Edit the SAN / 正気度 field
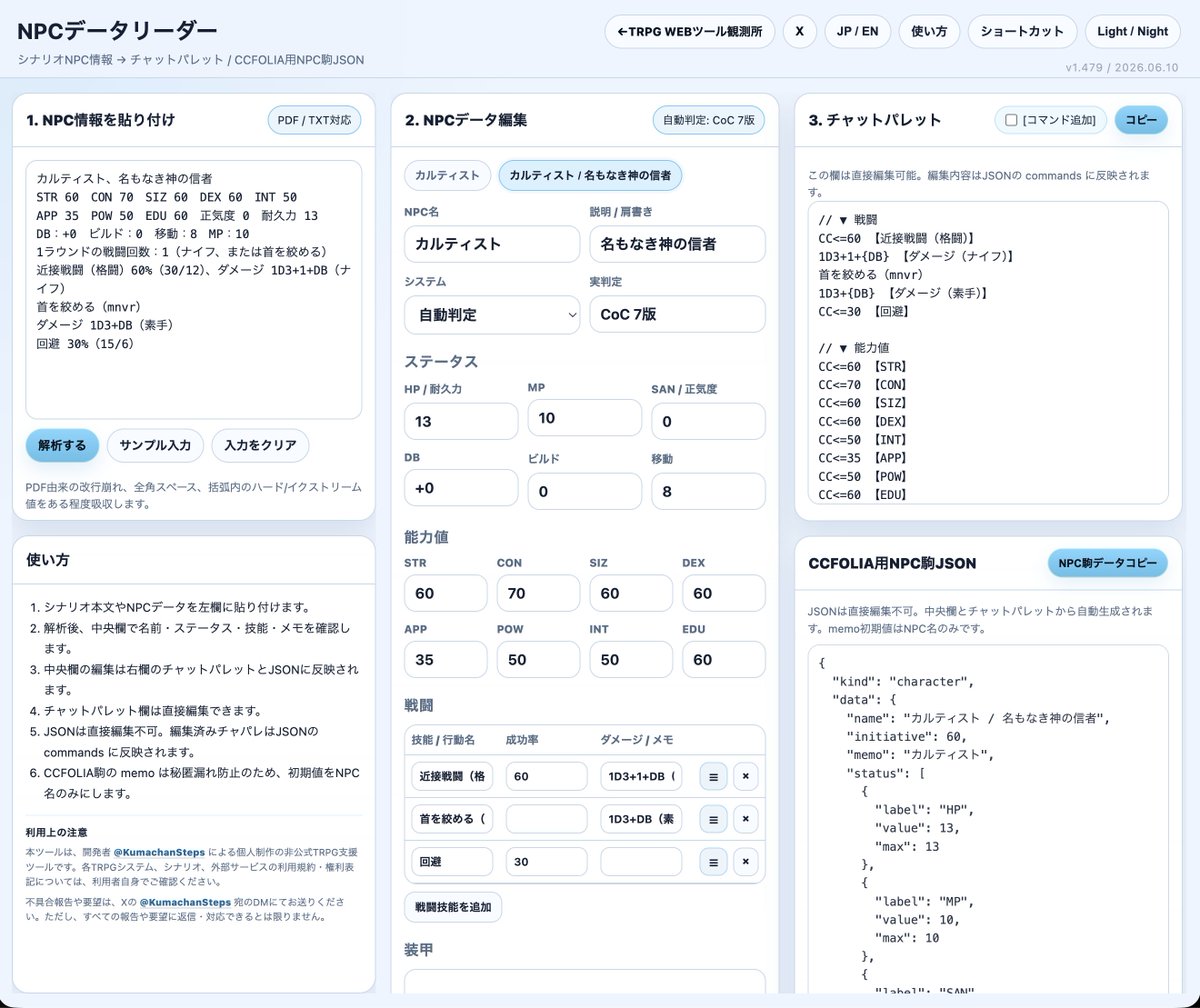Image resolution: width=1200 pixels, height=1008 pixels. coord(708,421)
